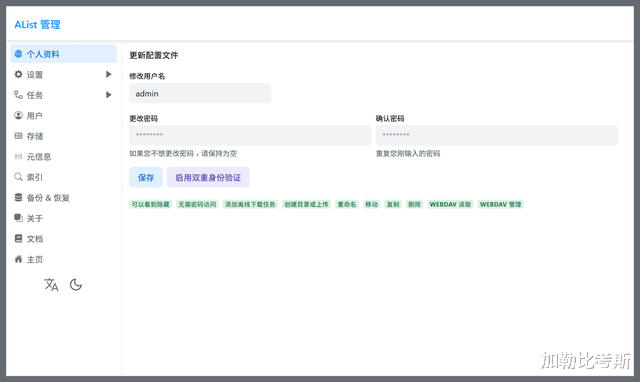The height and width of the screenshot is (382, 640).
Task: Click the 重命名 permission tag
Action: pos(347,204)
